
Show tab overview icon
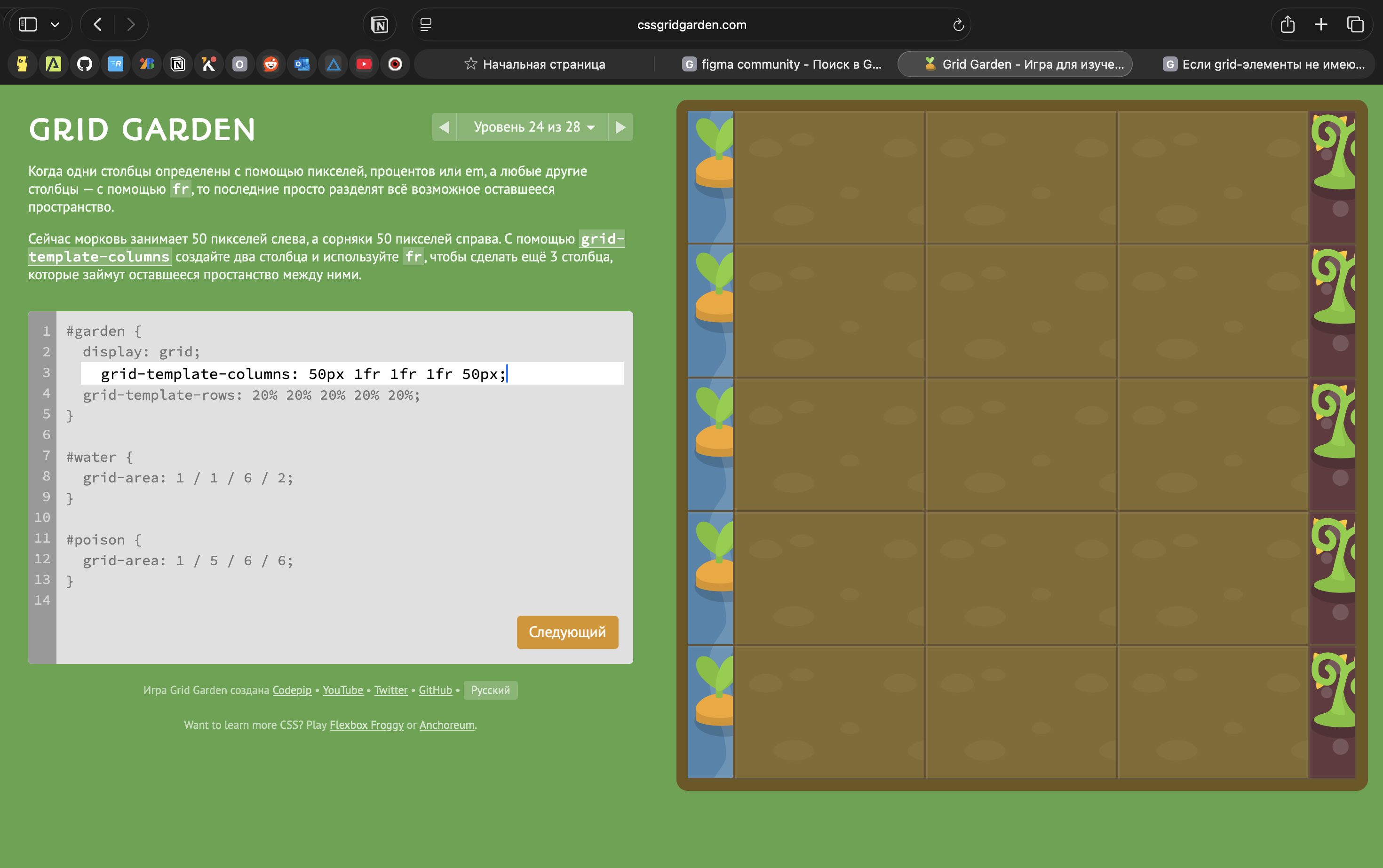point(1355,24)
